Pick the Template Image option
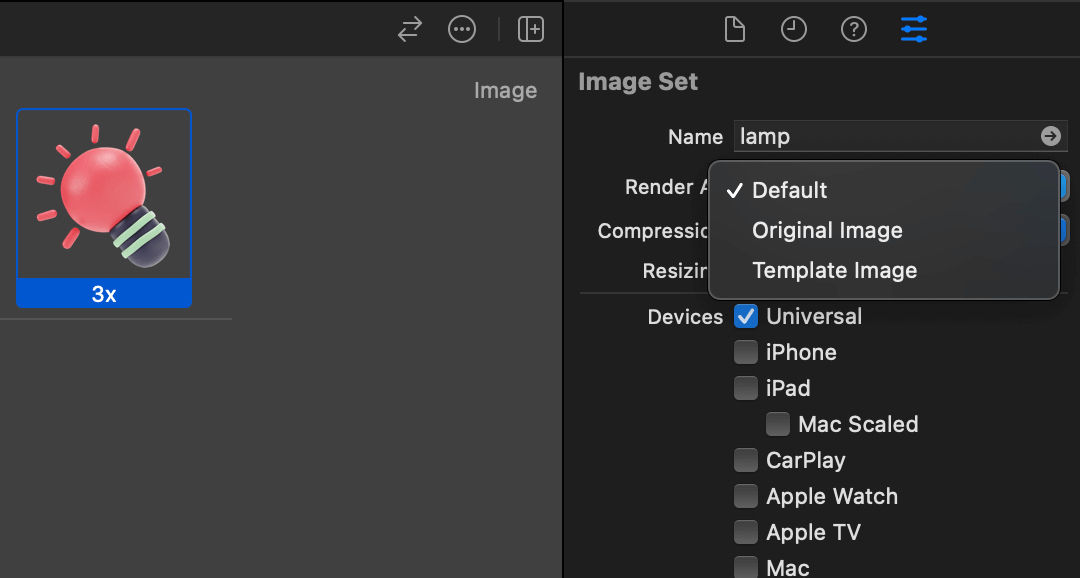 [834, 270]
